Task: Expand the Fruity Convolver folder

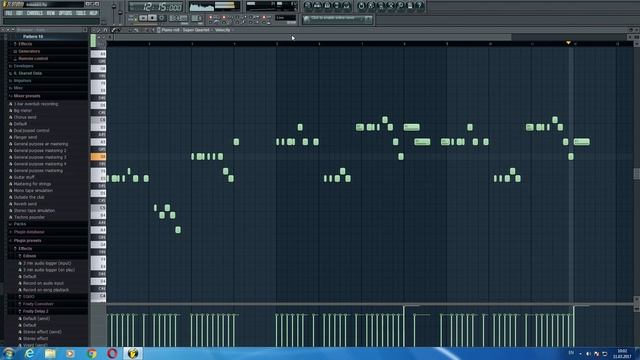Action: (x=38, y=304)
